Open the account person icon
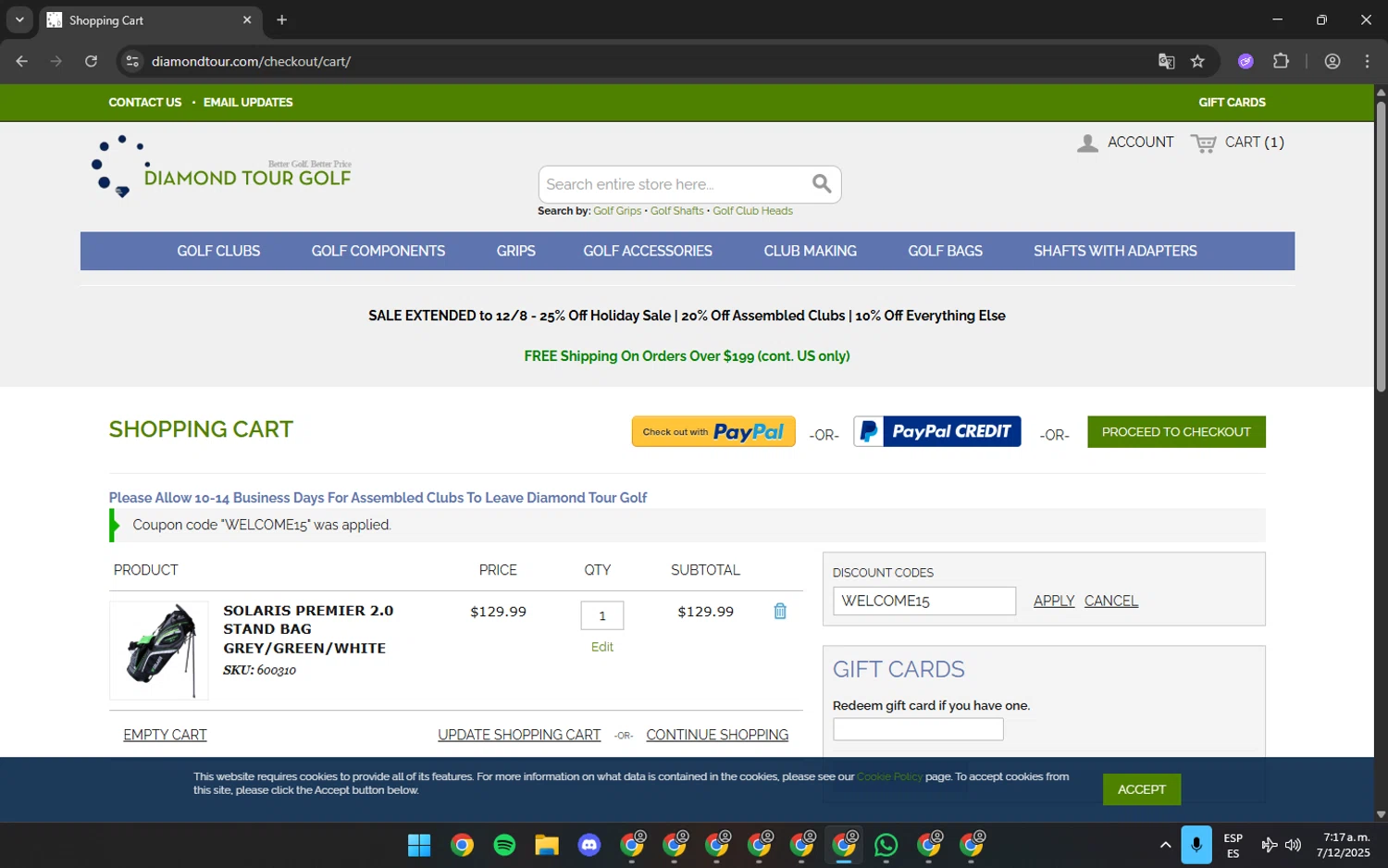The height and width of the screenshot is (868, 1388). 1087,143
